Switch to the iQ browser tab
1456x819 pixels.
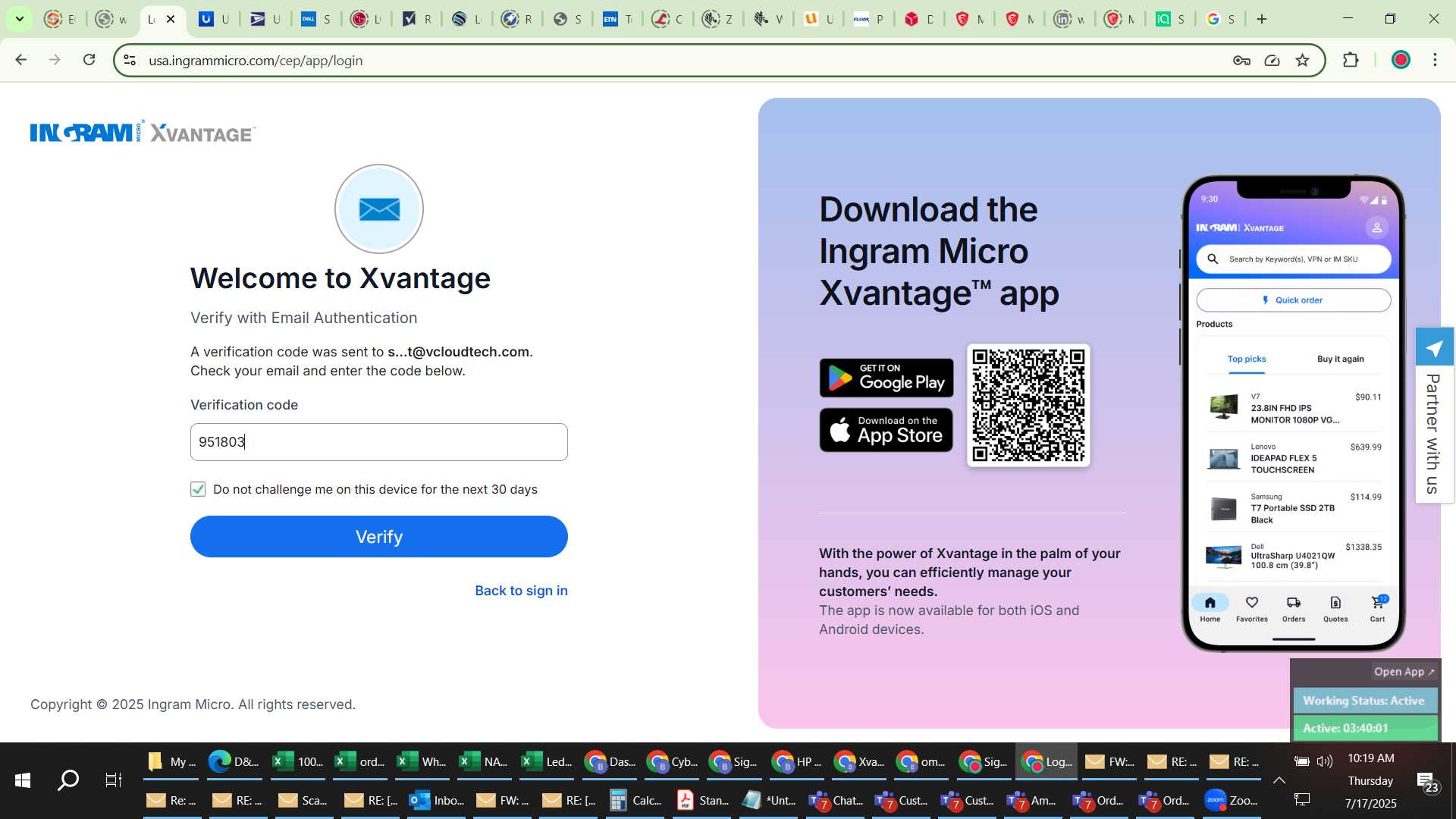click(x=1169, y=19)
